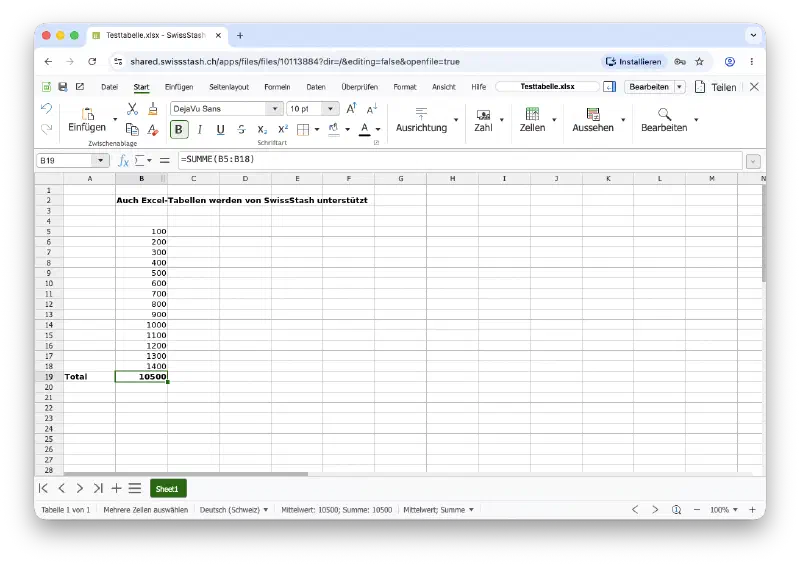
Task: Toggle underline formatting
Action: click(x=220, y=130)
